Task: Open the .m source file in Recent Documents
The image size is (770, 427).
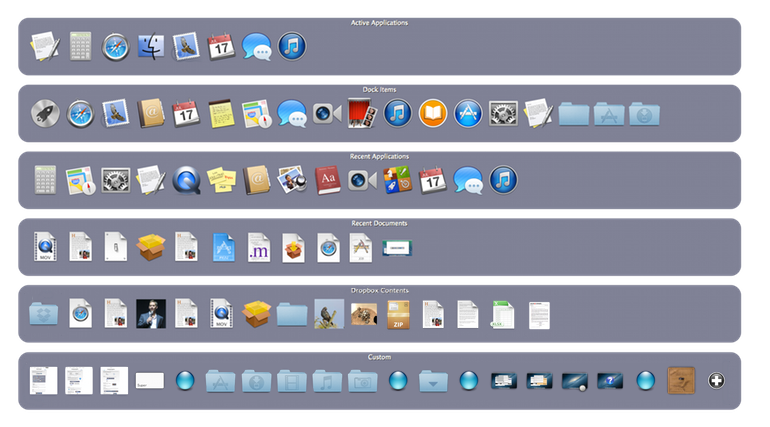Action: [x=257, y=246]
